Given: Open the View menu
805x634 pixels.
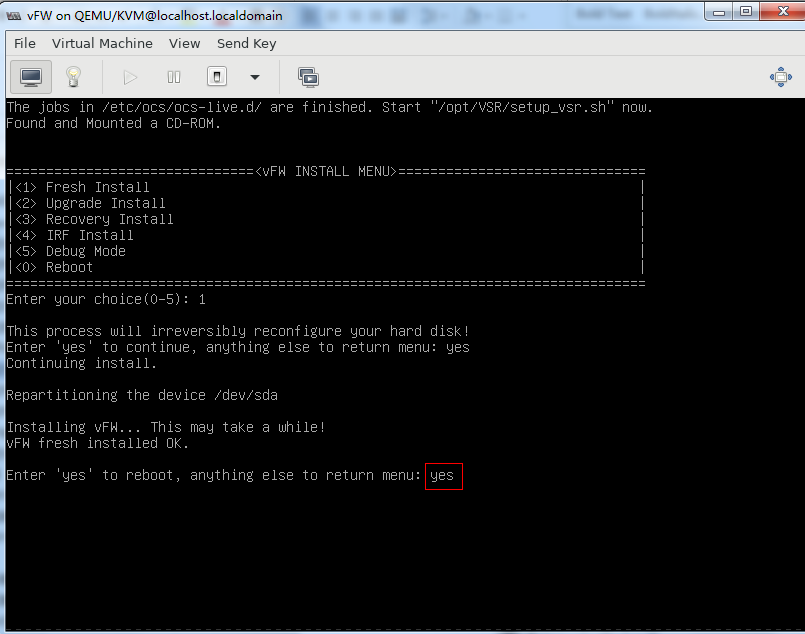Looking at the screenshot, I should 184,44.
